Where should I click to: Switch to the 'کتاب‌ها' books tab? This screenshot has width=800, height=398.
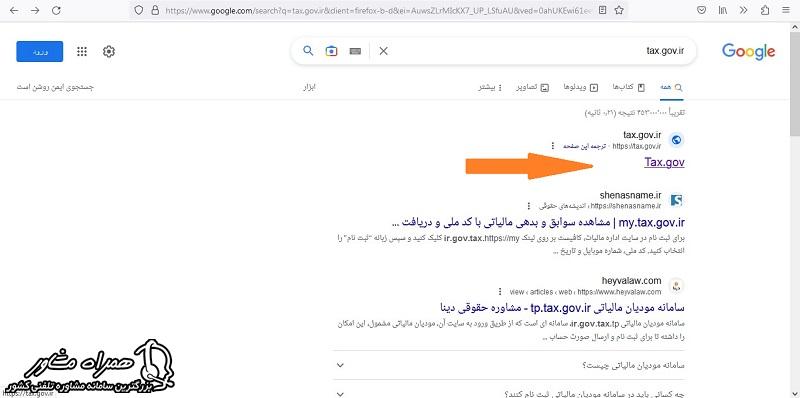click(629, 87)
